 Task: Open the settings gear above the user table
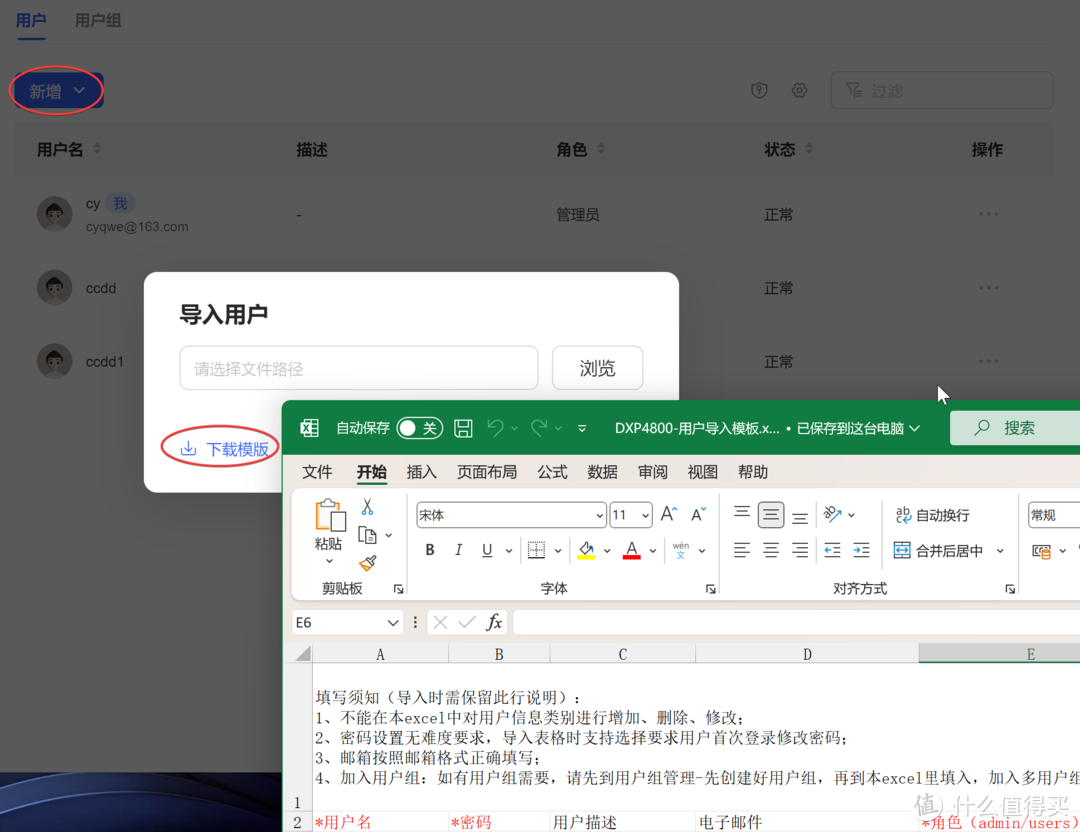(x=799, y=90)
